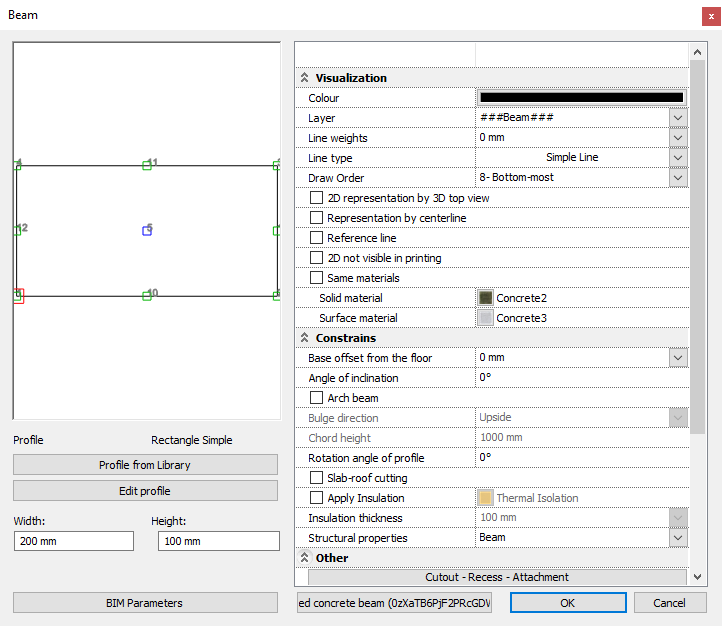Open the Draw Order dropdown
The image size is (722, 626).
(678, 178)
